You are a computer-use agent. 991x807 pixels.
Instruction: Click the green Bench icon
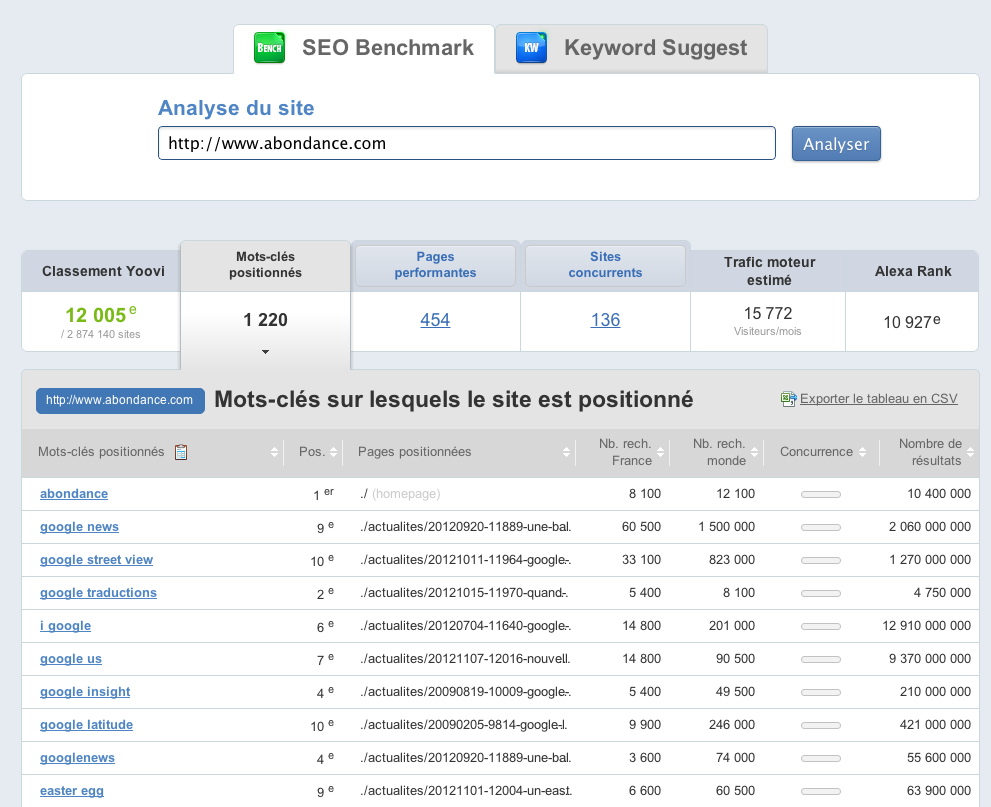coord(269,48)
